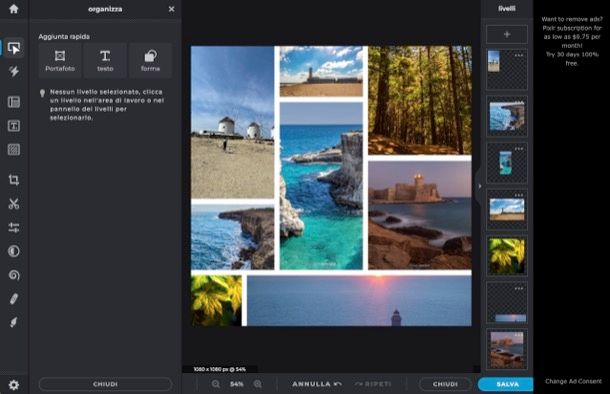Click the small lighthouse beach photo

pos(321,71)
